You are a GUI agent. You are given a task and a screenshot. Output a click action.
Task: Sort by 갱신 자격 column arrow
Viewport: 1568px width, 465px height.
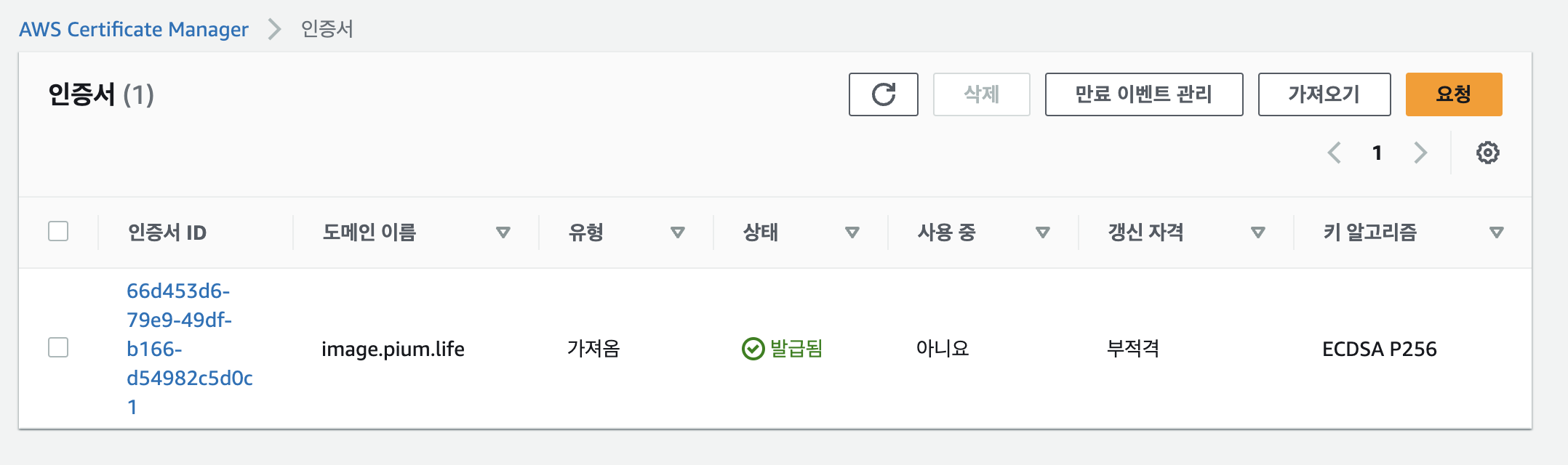click(1257, 232)
